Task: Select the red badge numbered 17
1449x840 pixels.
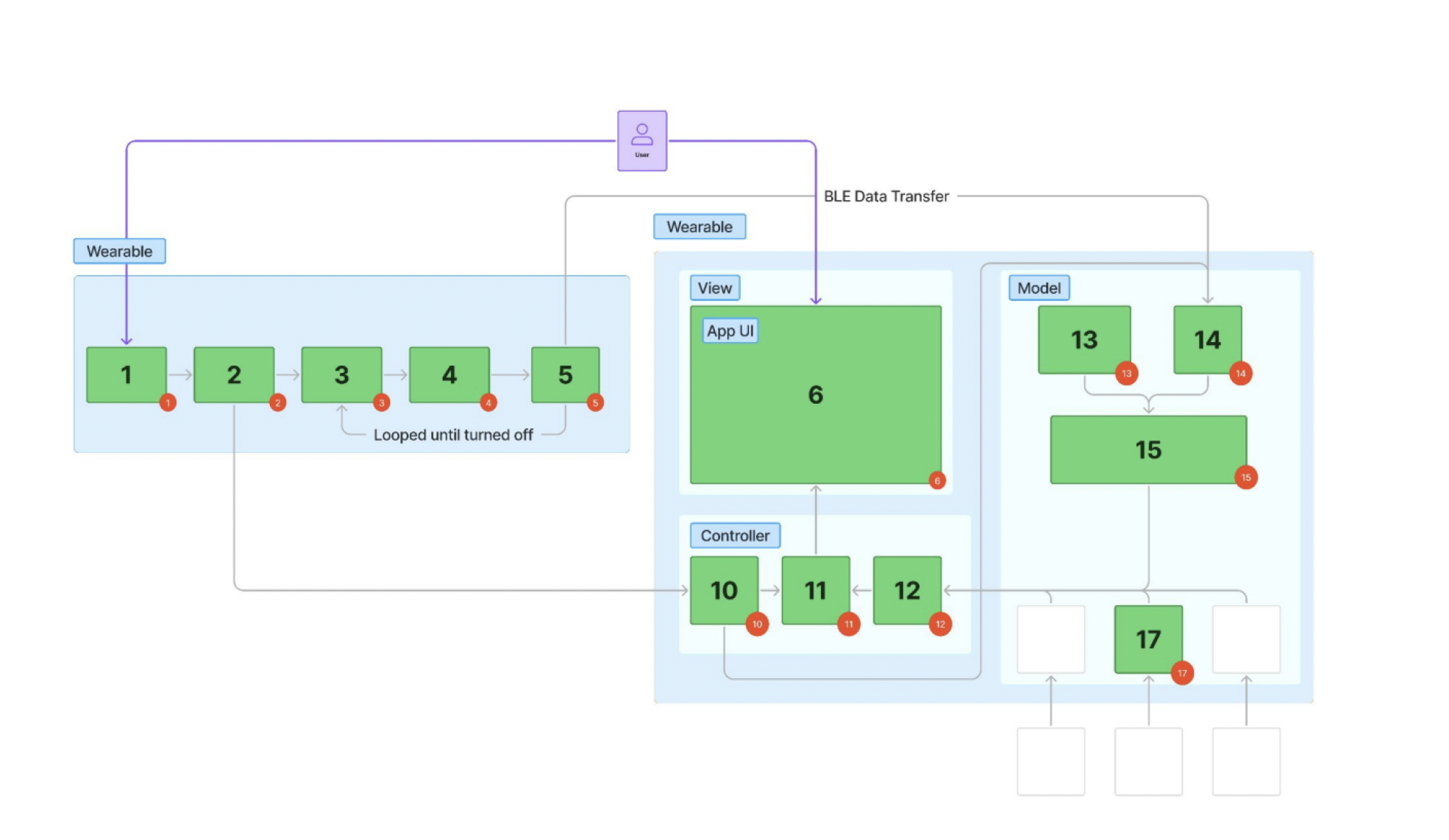Action: point(1182,672)
